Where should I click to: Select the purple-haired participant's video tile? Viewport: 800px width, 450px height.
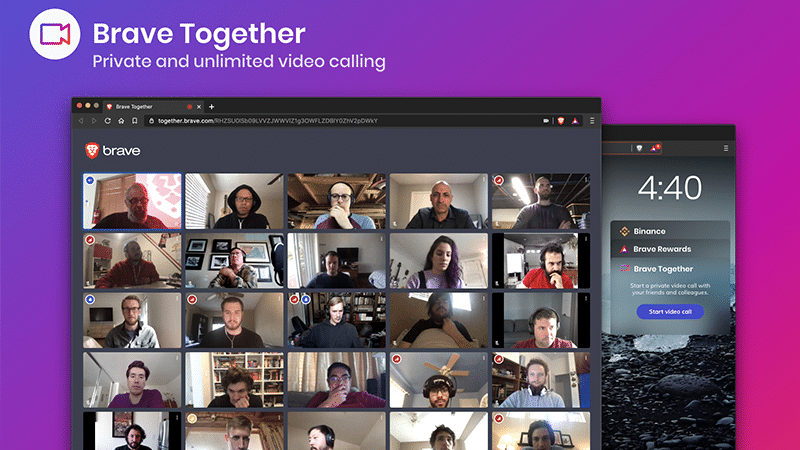(439, 261)
